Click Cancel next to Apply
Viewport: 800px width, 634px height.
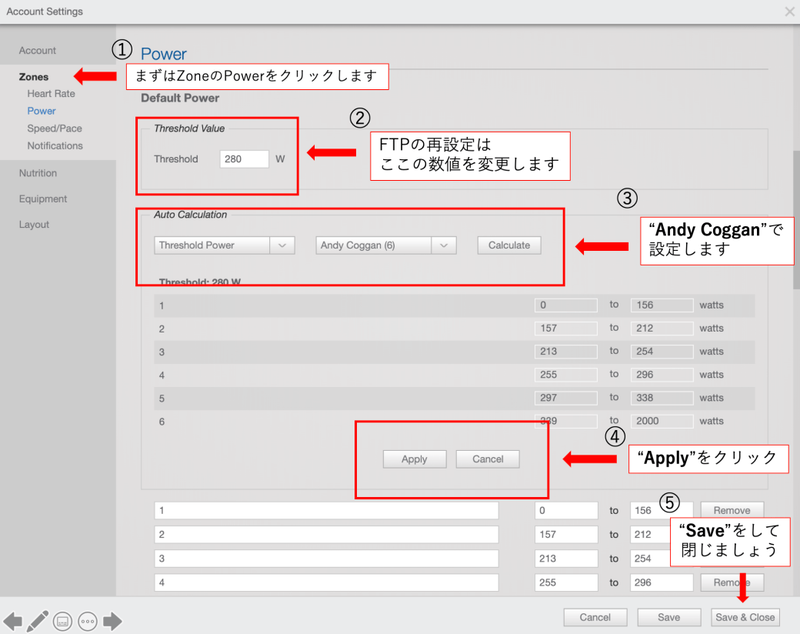488,459
